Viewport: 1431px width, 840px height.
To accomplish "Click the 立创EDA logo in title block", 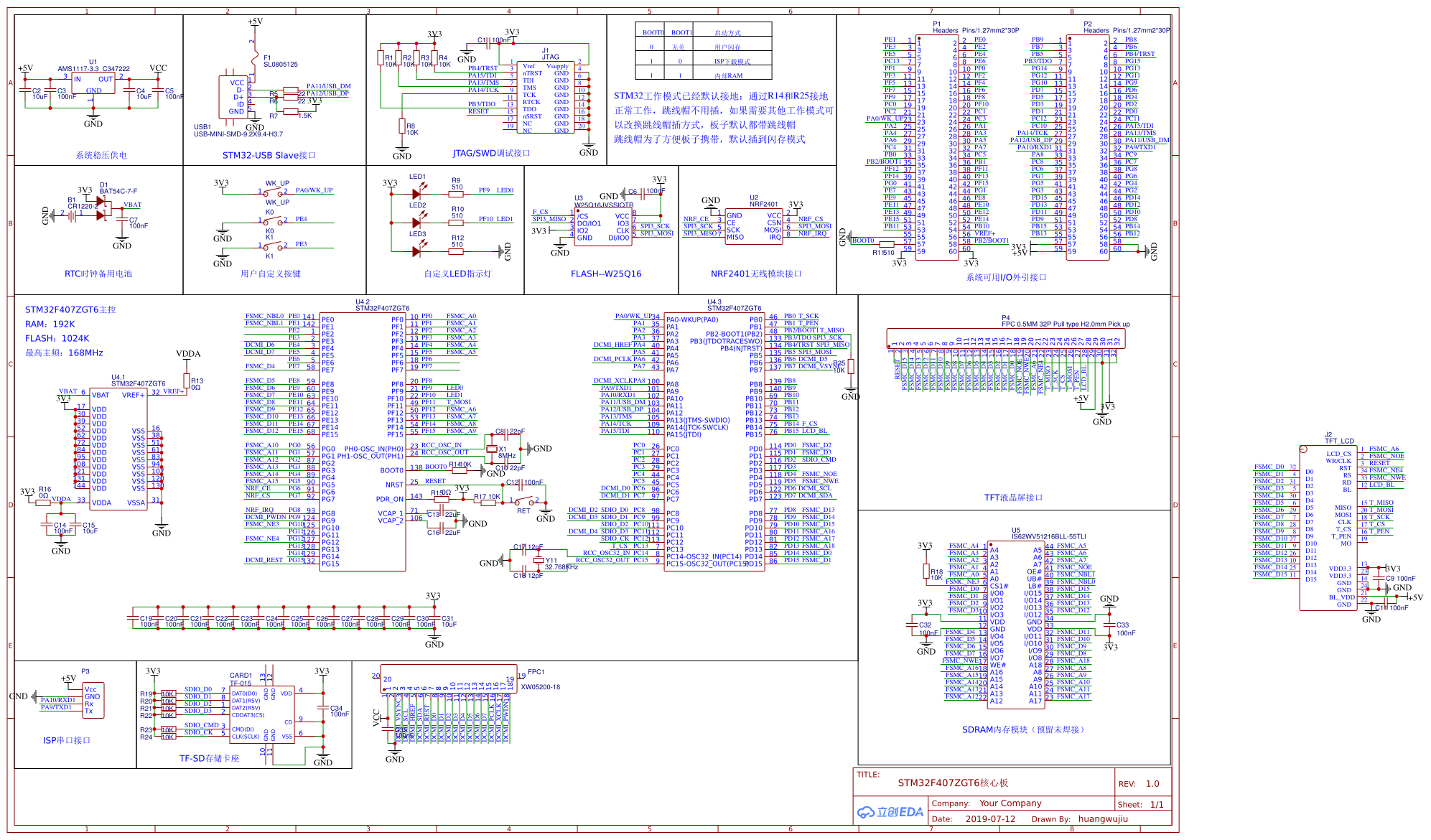I will click(890, 812).
